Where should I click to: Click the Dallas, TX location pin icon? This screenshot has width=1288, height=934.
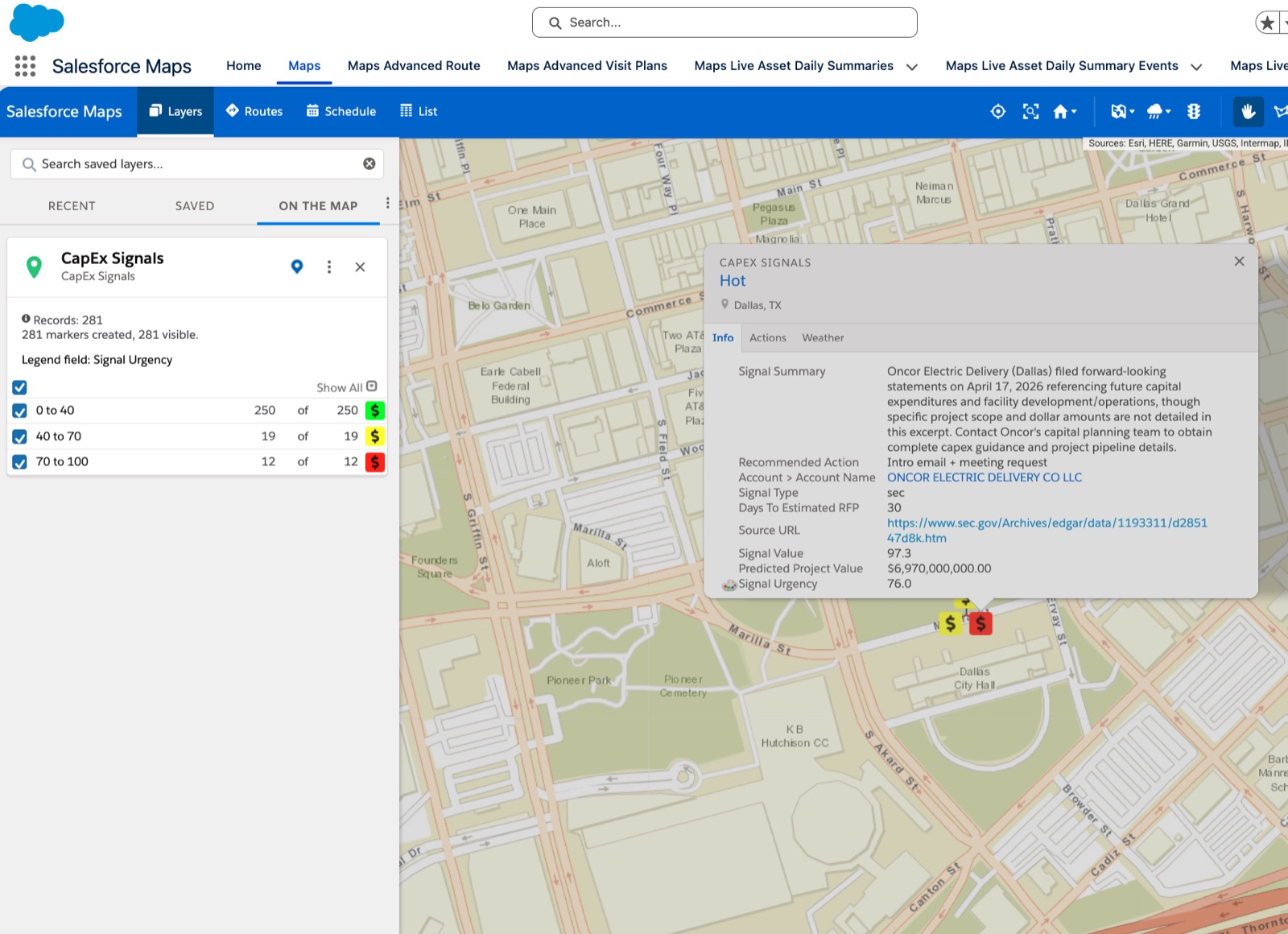point(724,304)
